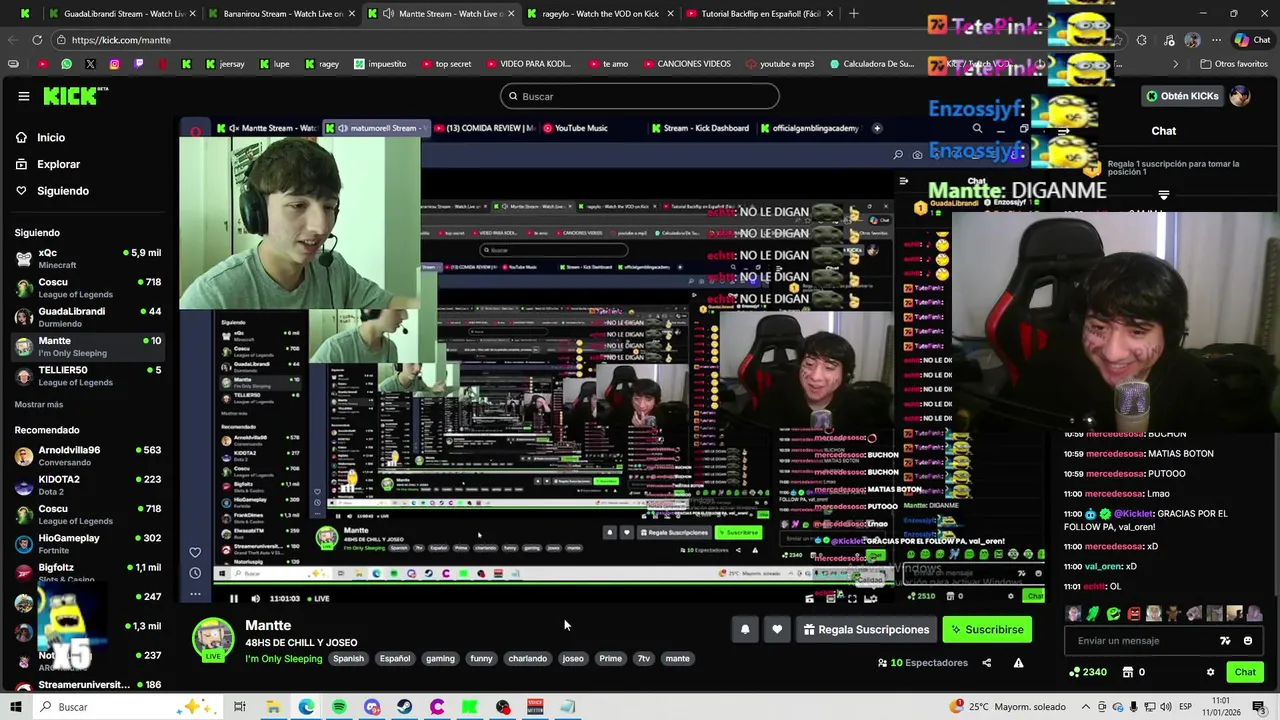
Task: Open youtube a mp3 bookmark
Action: pyautogui.click(x=780, y=64)
